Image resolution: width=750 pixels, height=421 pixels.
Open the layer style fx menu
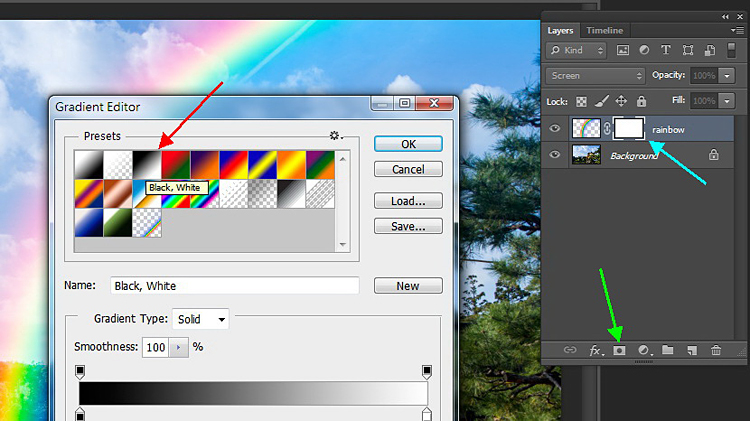pyautogui.click(x=596, y=350)
